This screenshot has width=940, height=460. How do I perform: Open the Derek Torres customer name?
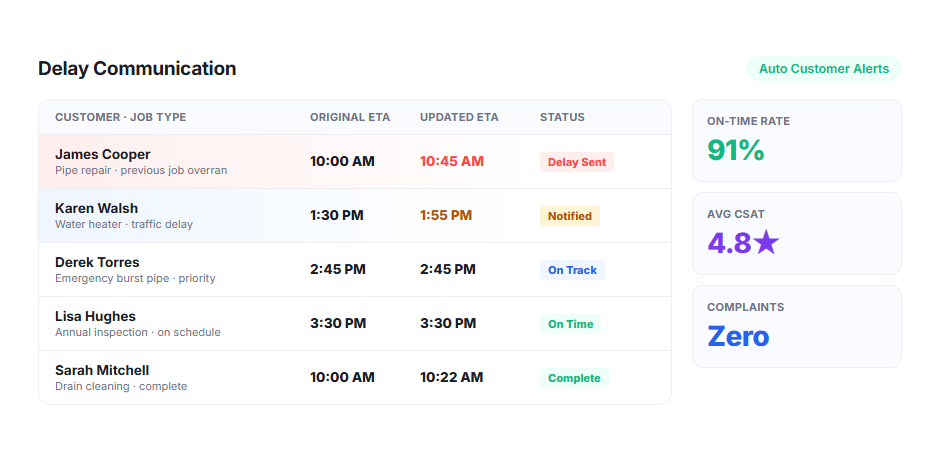click(97, 262)
